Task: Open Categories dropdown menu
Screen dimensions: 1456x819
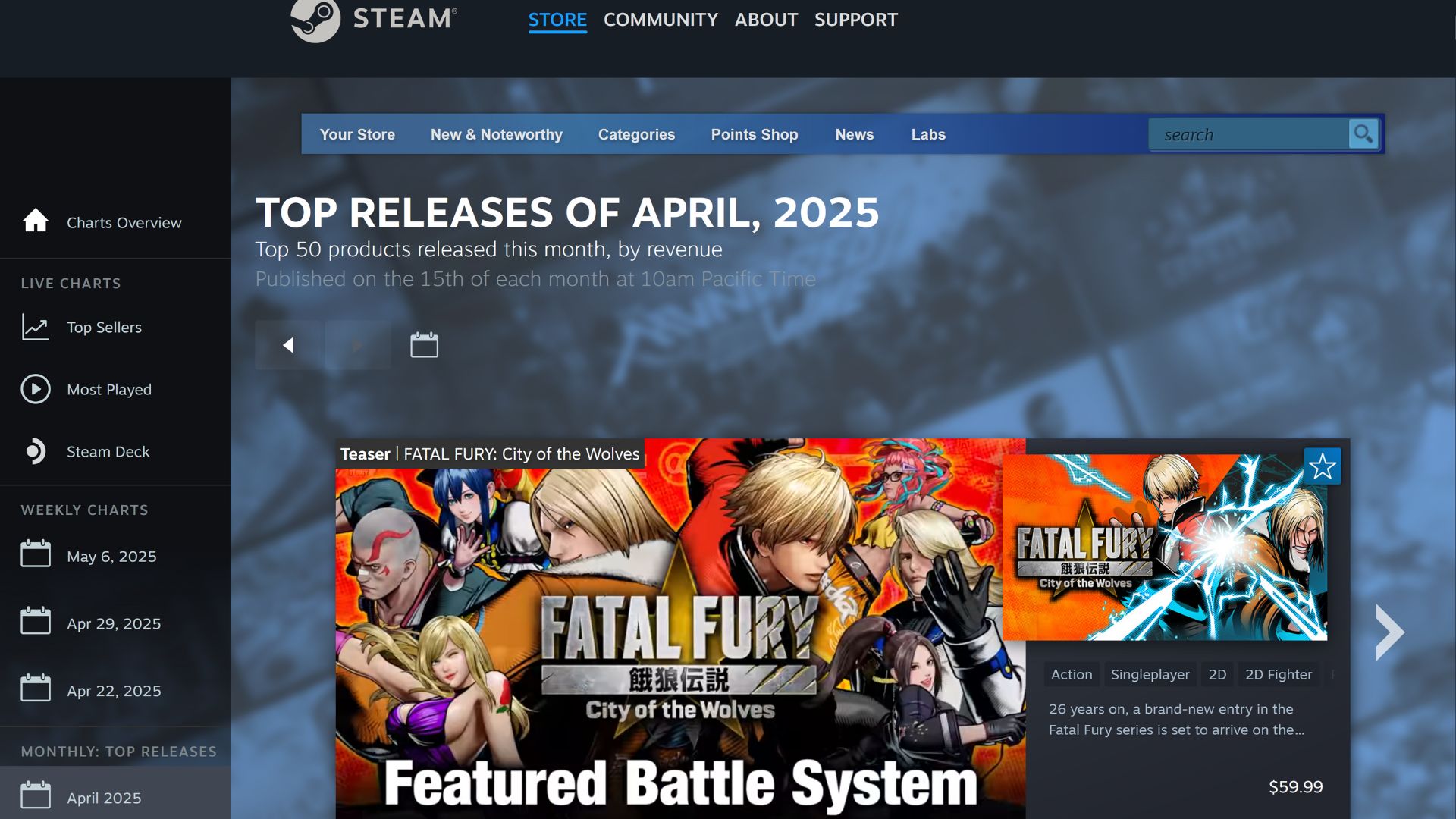Action: tap(636, 134)
